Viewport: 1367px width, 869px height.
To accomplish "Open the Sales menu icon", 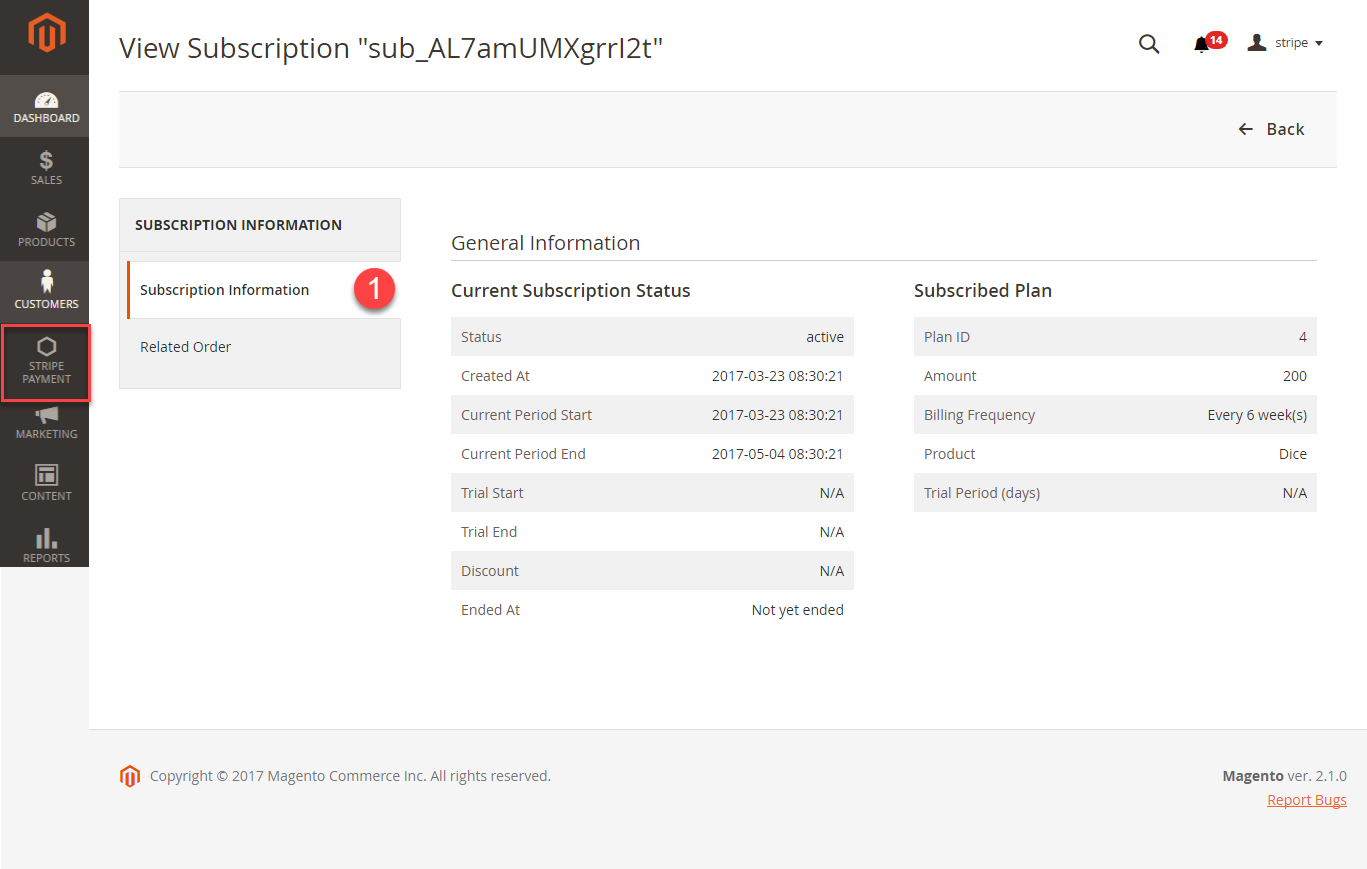I will click(x=46, y=168).
